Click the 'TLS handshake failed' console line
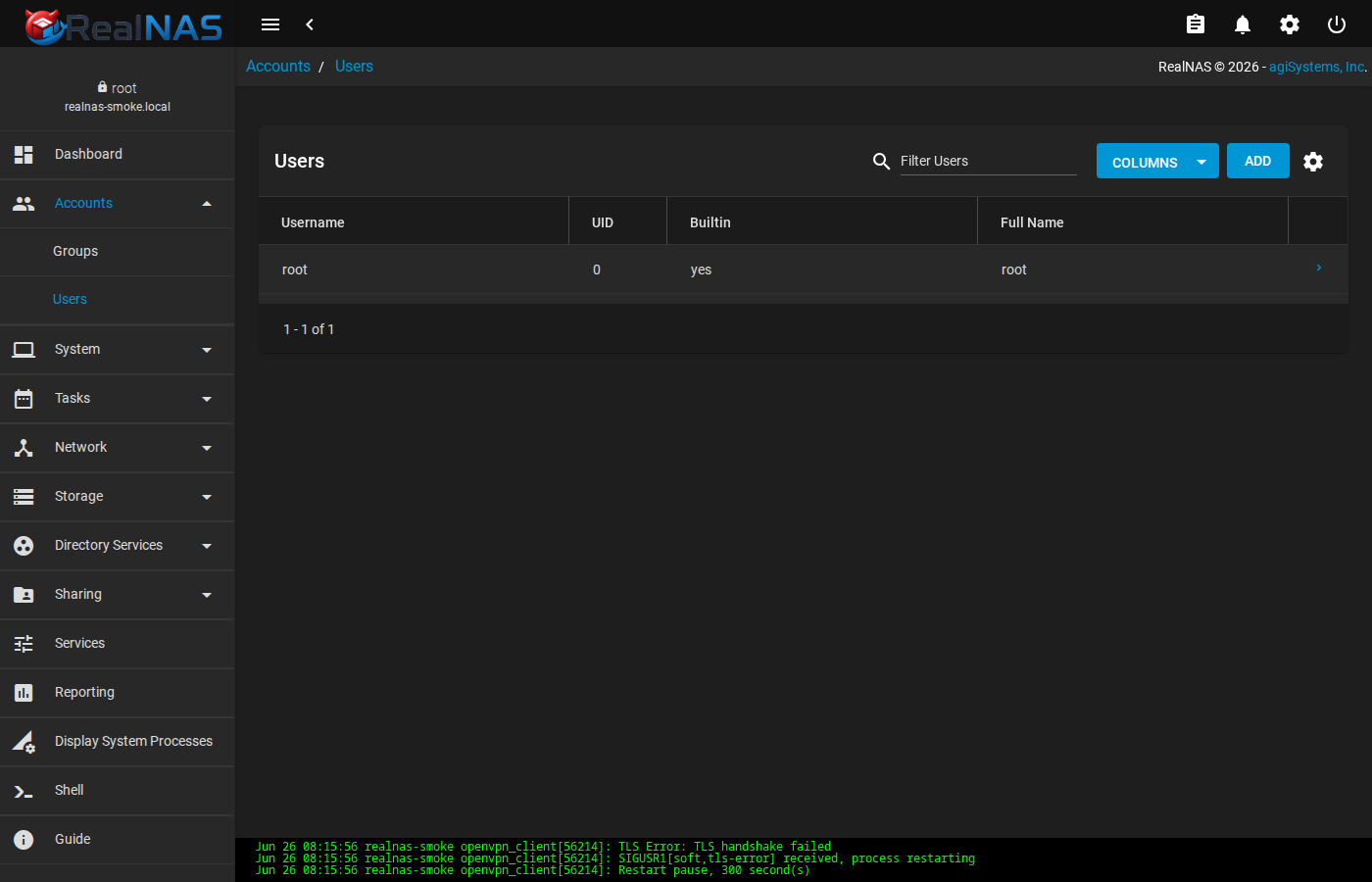Screen dimensions: 1372x882 [x=544, y=847]
